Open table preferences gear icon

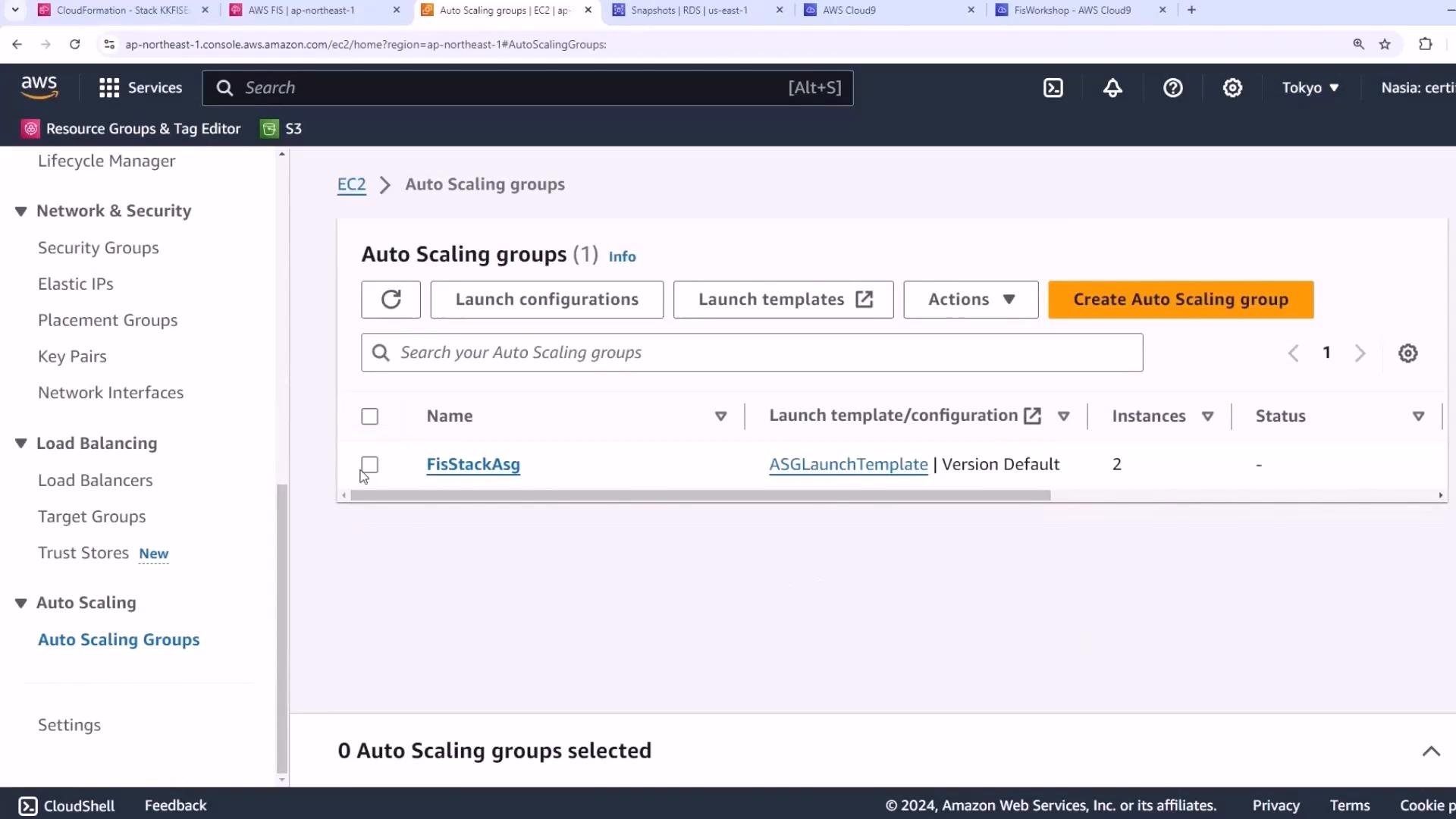tap(1408, 353)
